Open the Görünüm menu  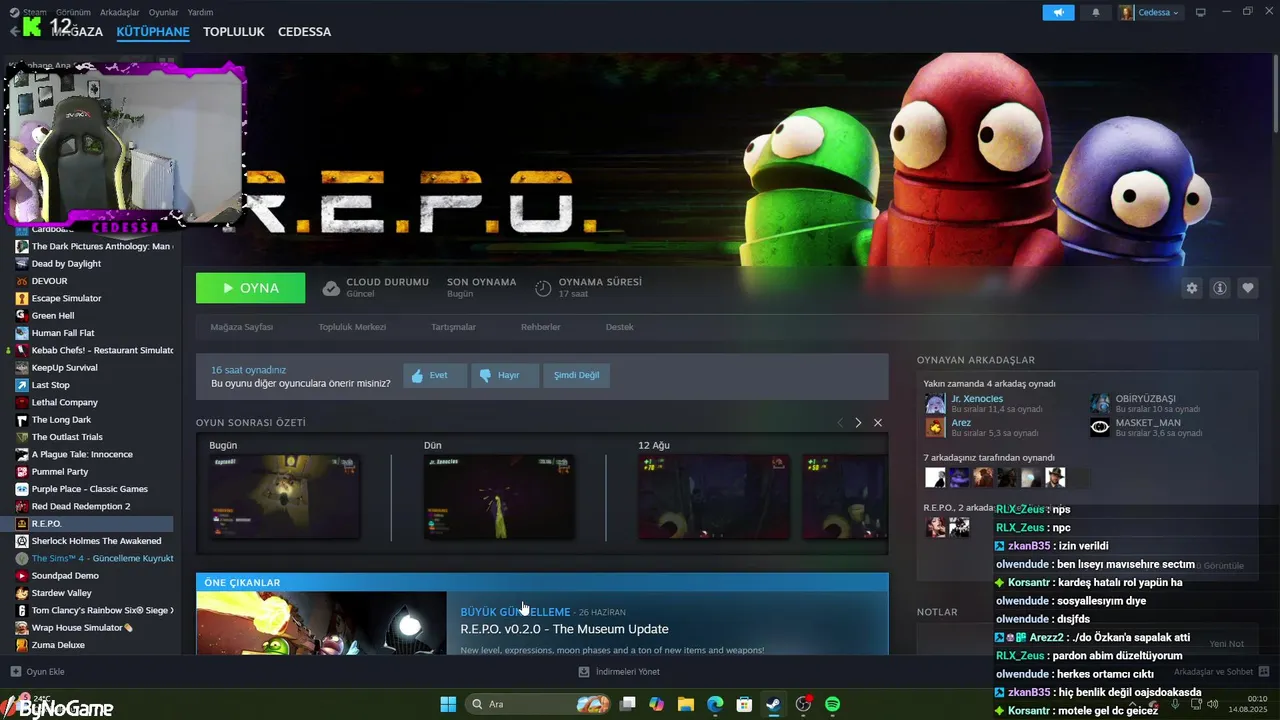click(73, 13)
